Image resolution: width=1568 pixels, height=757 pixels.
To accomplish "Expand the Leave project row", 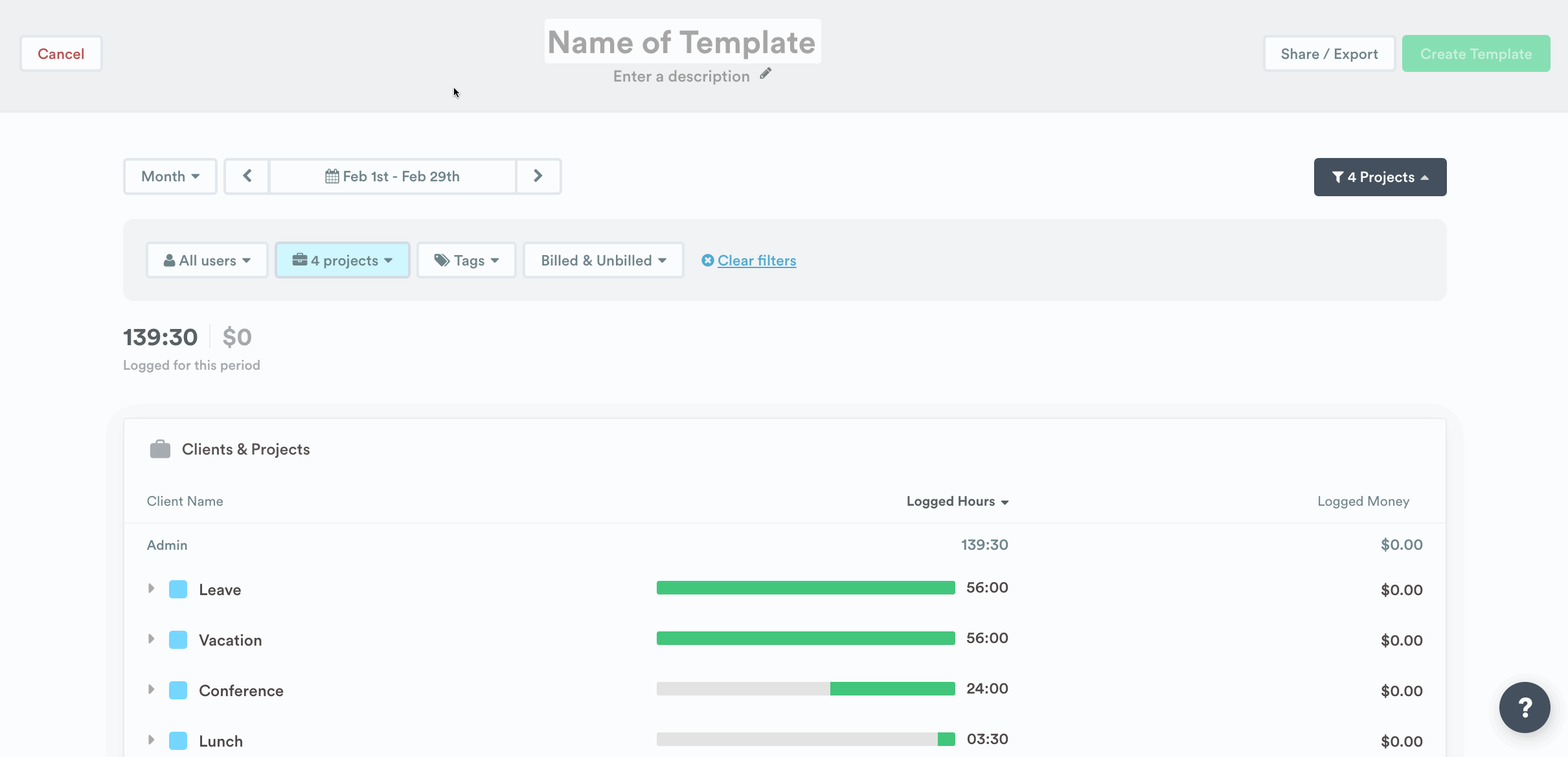I will coord(151,589).
